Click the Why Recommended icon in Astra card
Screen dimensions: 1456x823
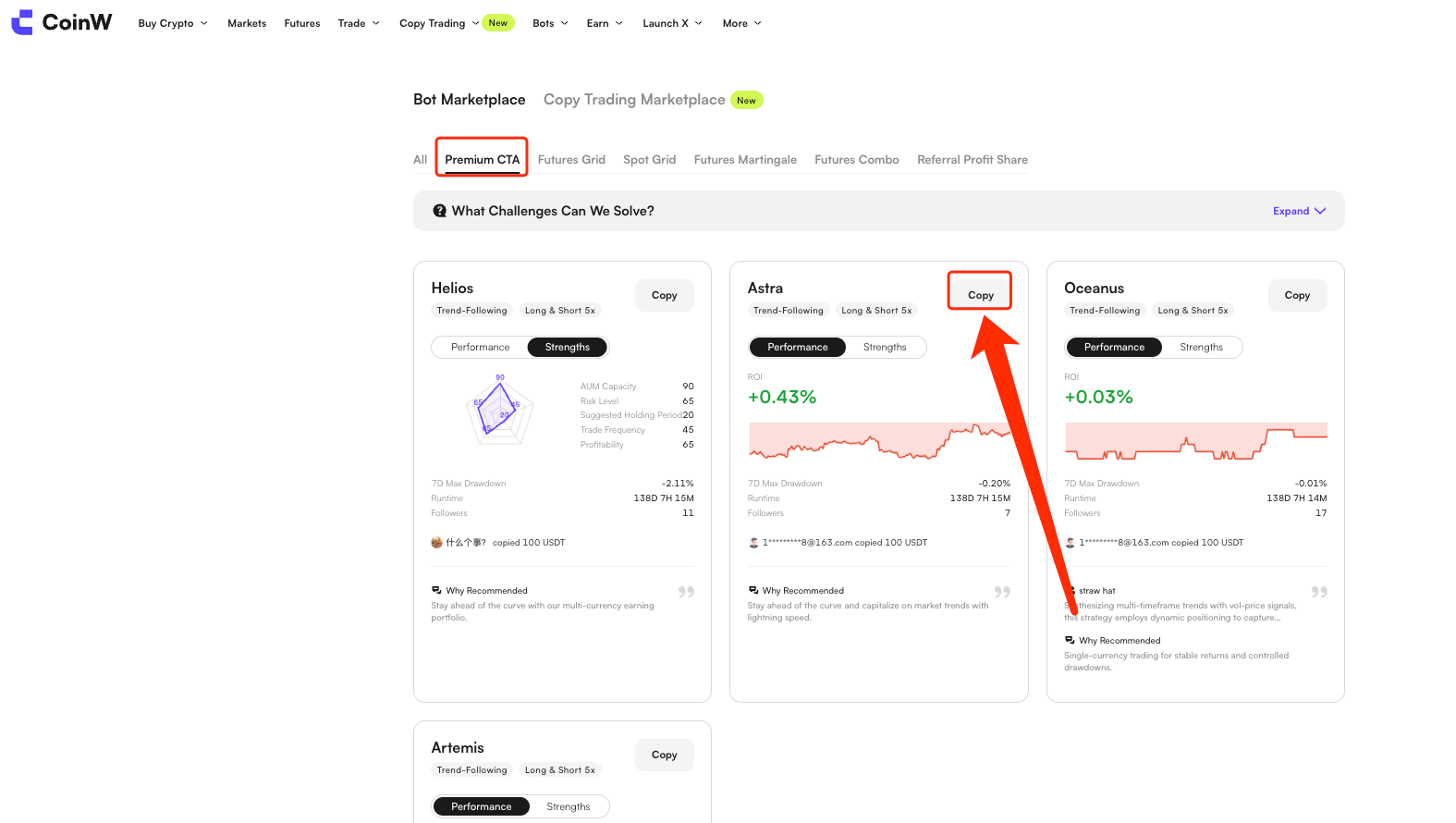[x=753, y=590]
